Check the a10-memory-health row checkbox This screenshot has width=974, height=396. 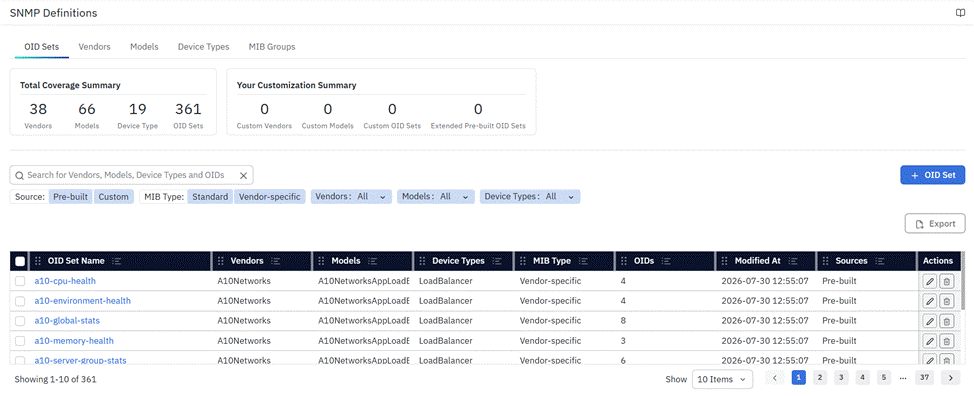tap(20, 341)
